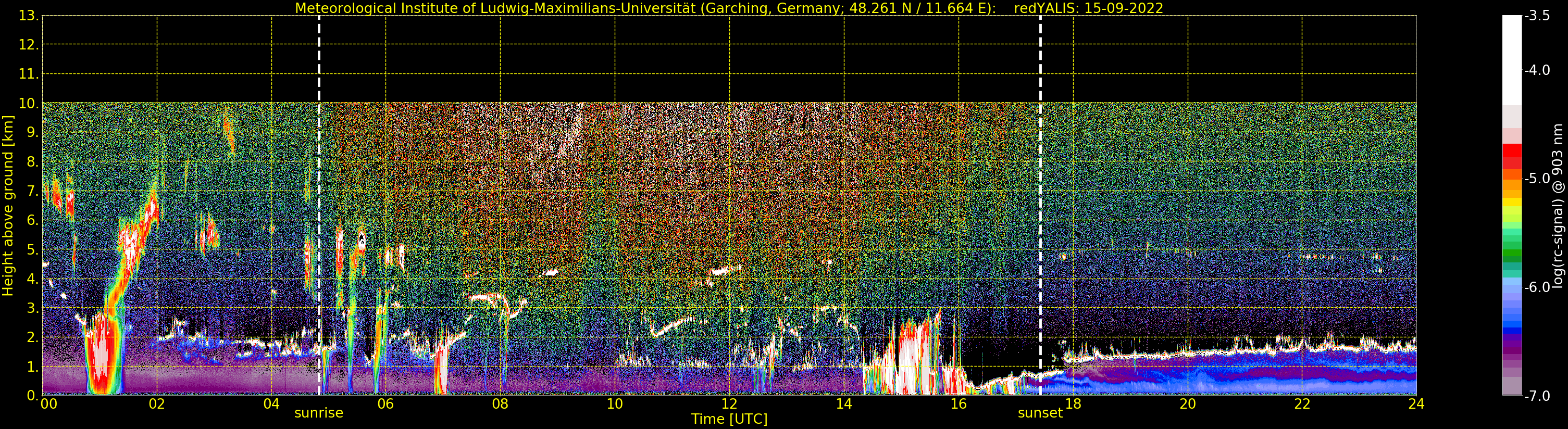1568x429 pixels.
Task: Select the height-axis tick label '0.'
Action: pyautogui.click(x=32, y=396)
